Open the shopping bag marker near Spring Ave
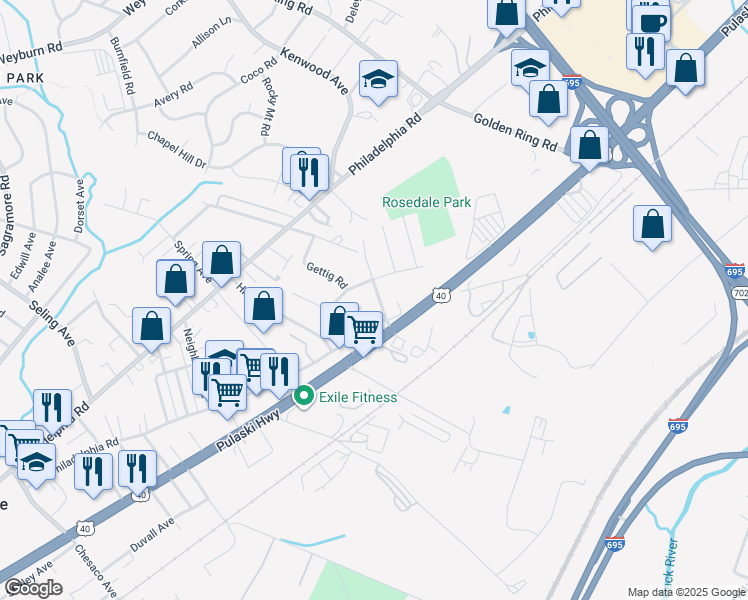This screenshot has height=600, width=748. pos(221,263)
